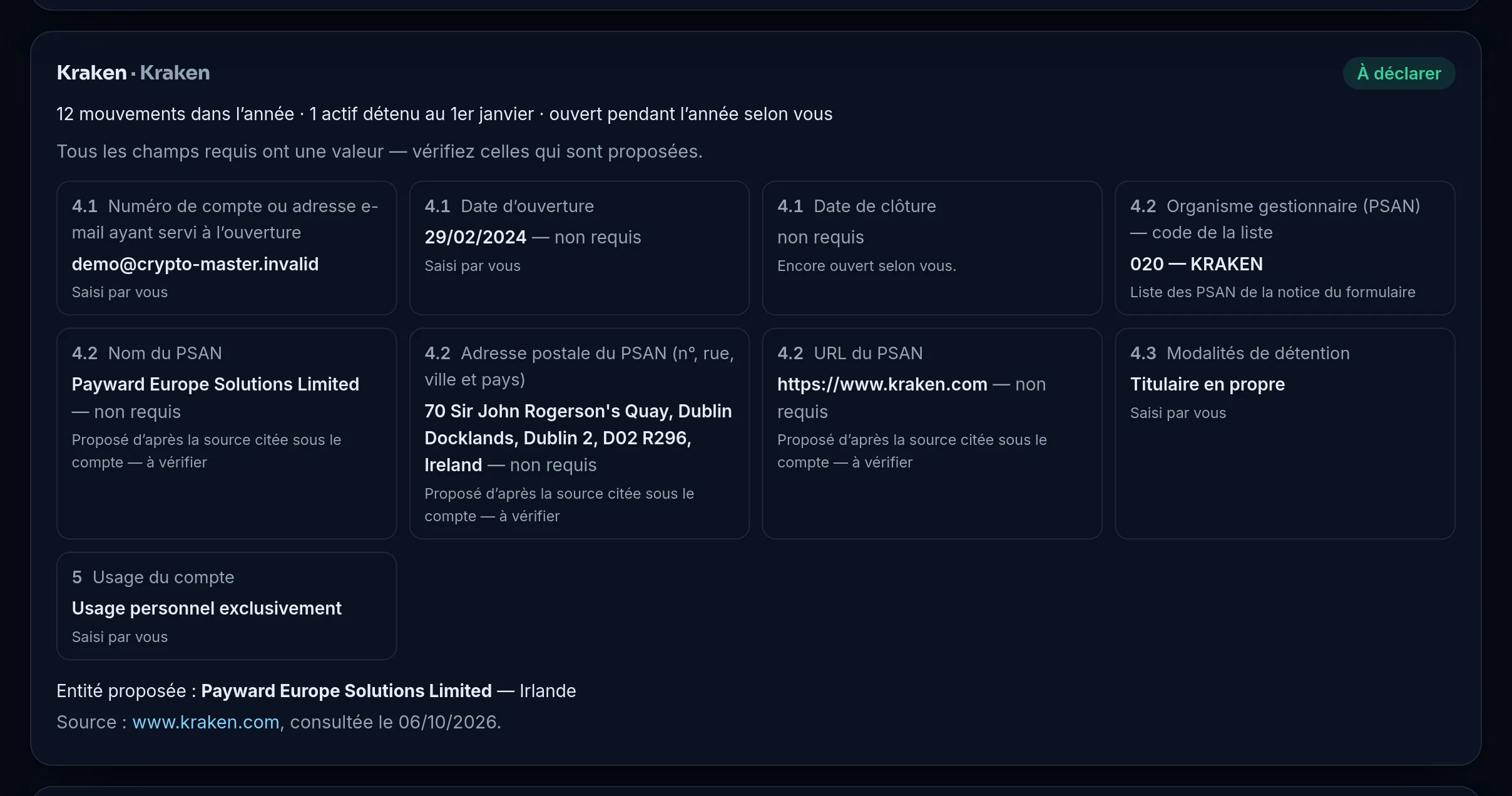This screenshot has height=796, width=1512.
Task: Click 'Liste des PSAN de la notice du formulaire'
Action: click(1272, 292)
